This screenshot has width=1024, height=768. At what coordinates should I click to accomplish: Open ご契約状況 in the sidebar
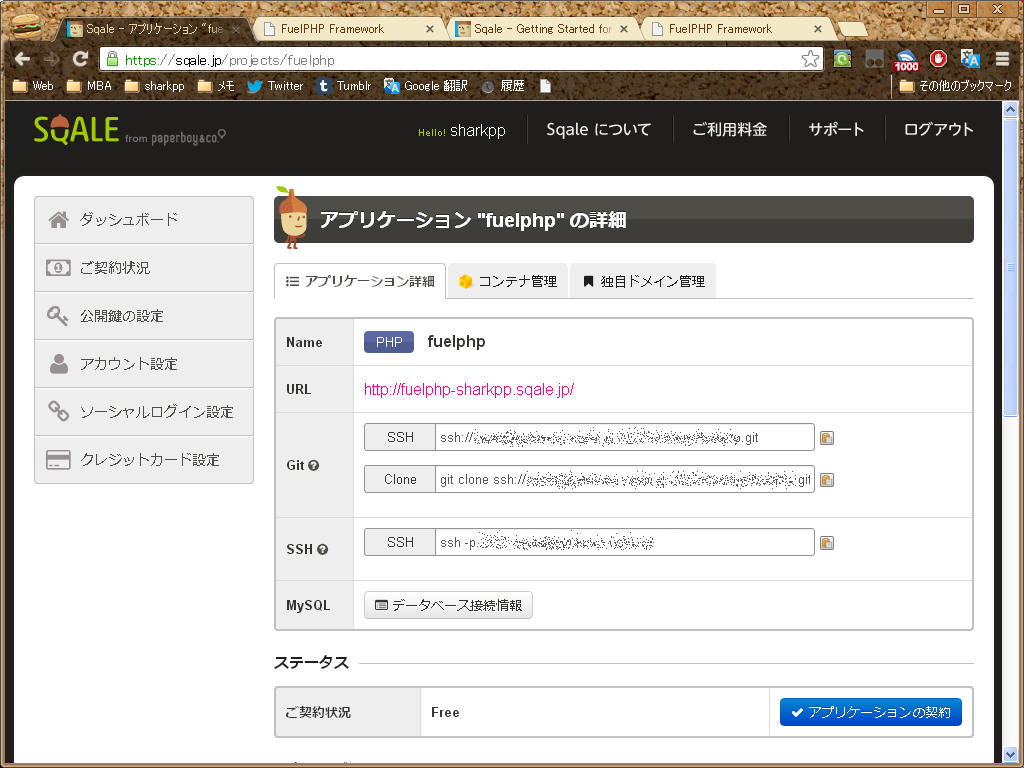(144, 268)
